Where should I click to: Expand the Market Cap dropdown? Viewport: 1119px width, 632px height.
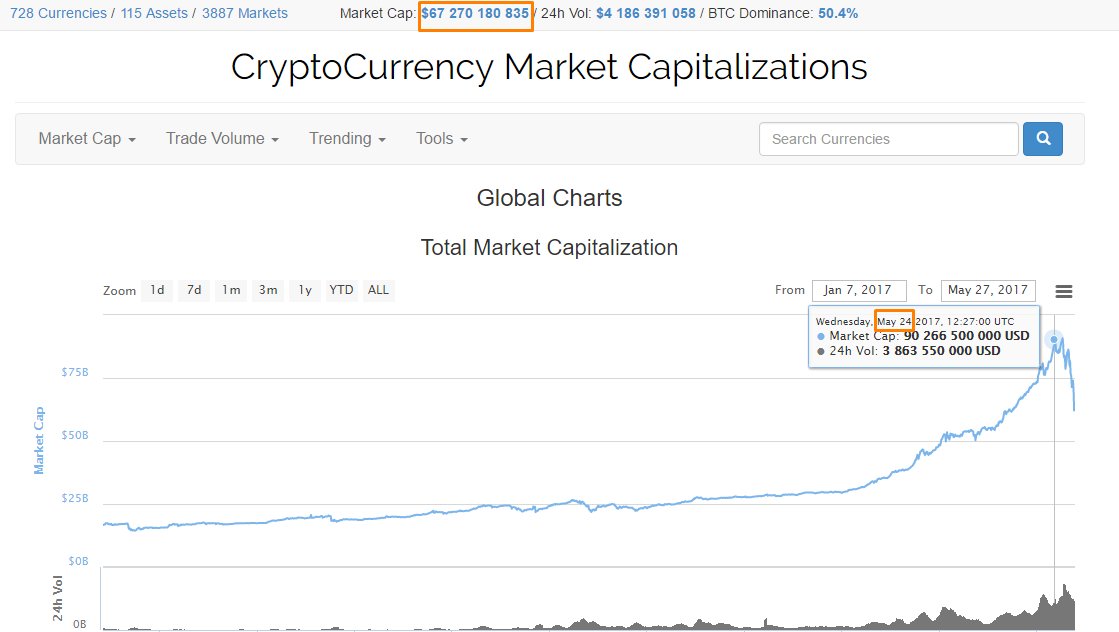coord(87,139)
